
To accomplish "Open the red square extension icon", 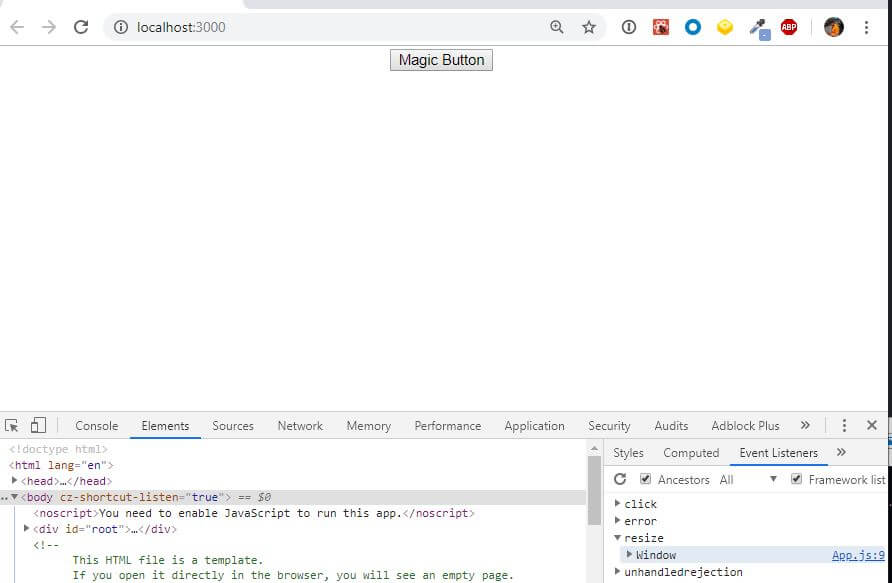I will click(x=660, y=27).
